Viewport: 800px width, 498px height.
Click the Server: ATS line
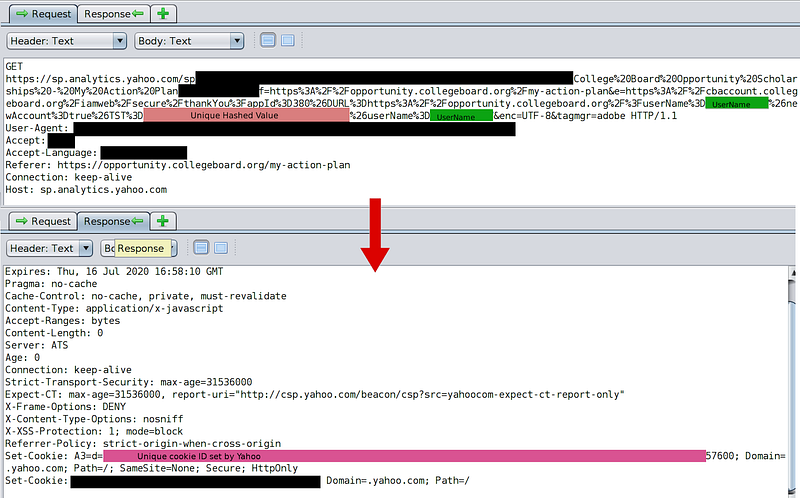[x=36, y=345]
